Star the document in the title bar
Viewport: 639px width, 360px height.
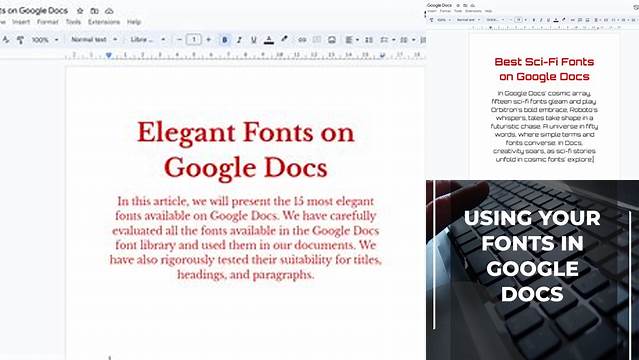[80, 11]
